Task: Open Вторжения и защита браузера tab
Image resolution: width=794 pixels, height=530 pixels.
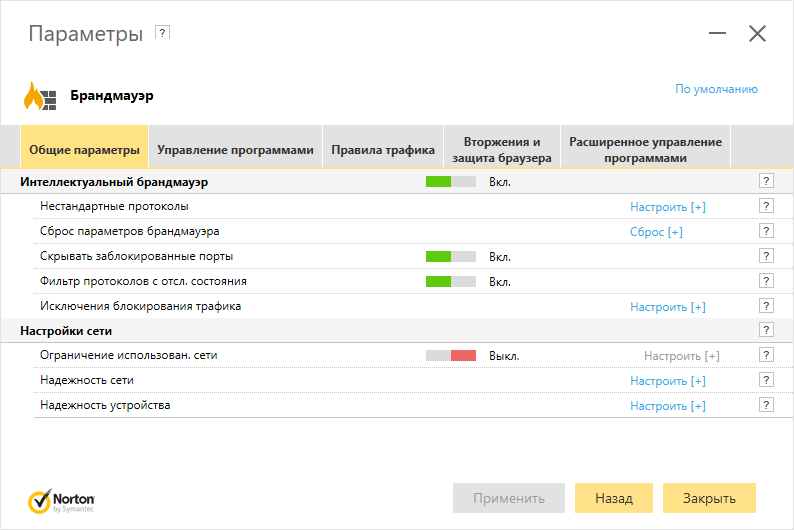Action: (502, 147)
